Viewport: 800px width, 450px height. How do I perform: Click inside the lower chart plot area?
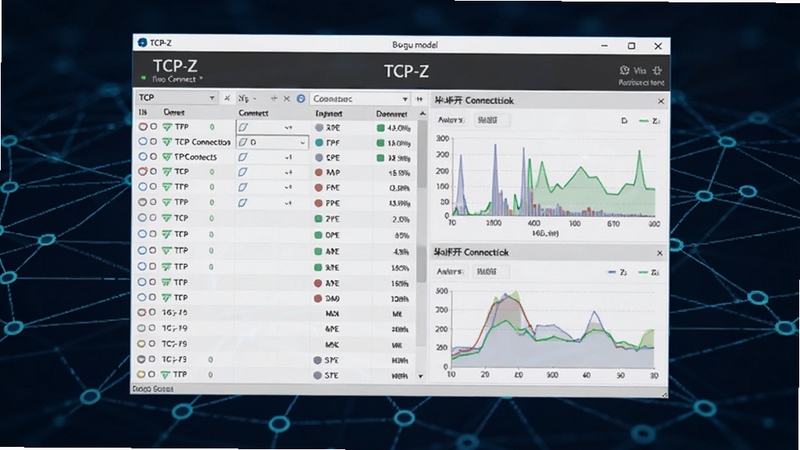pyautogui.click(x=552, y=329)
